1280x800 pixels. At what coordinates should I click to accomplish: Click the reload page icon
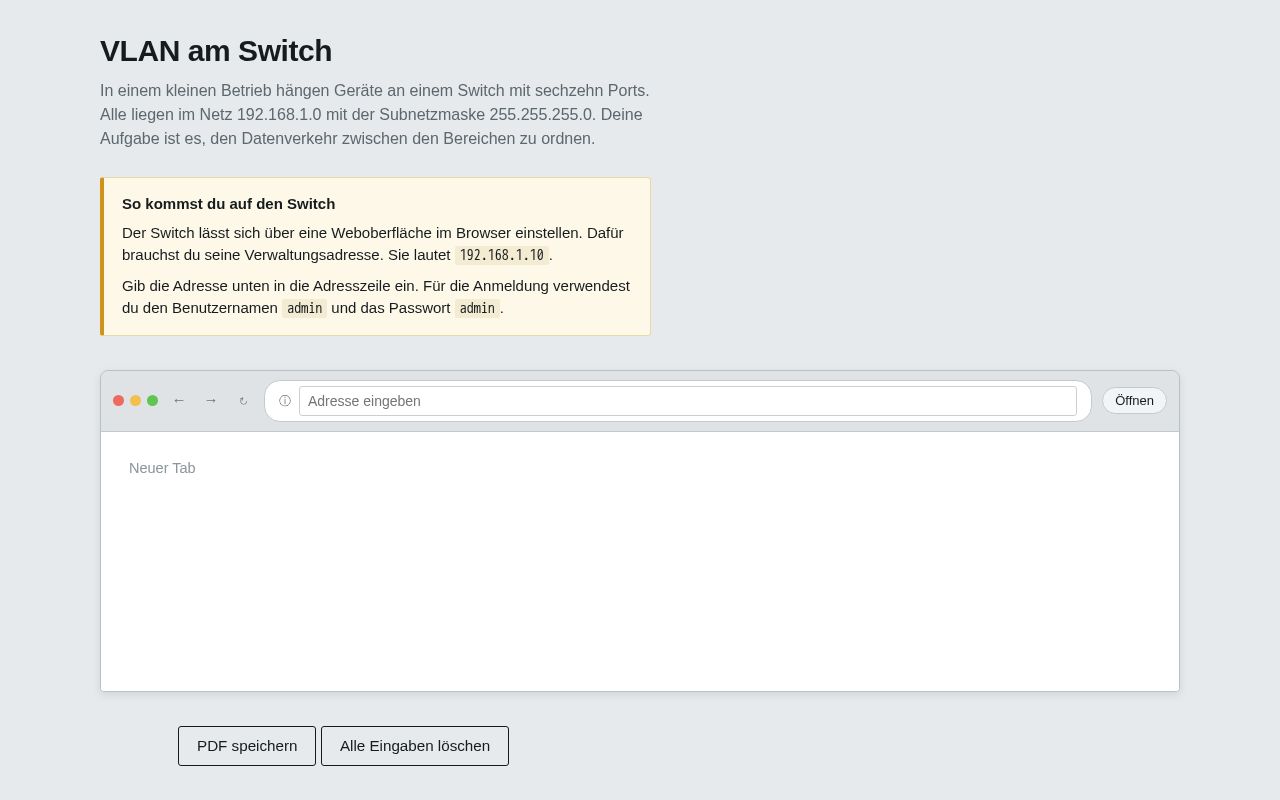[243, 401]
